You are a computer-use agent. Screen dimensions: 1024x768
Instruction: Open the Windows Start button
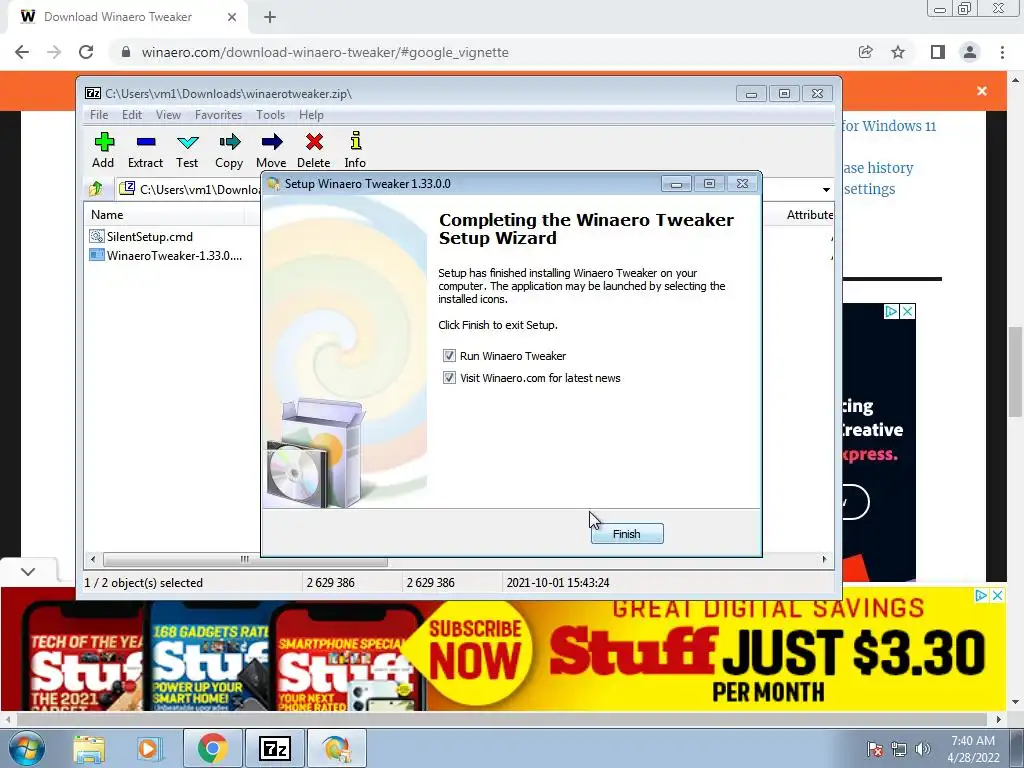tap(26, 748)
